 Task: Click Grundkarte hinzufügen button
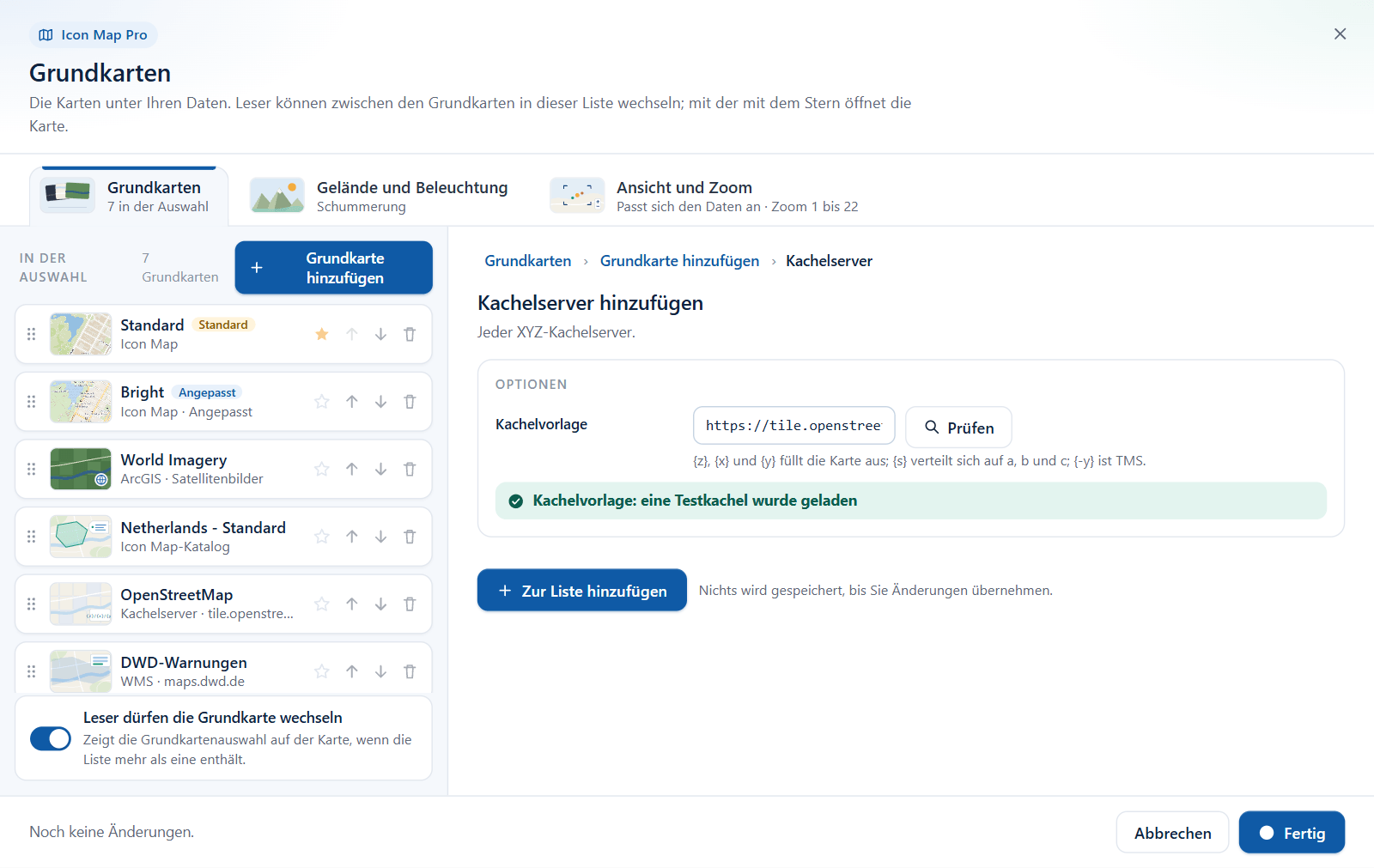coord(334,268)
